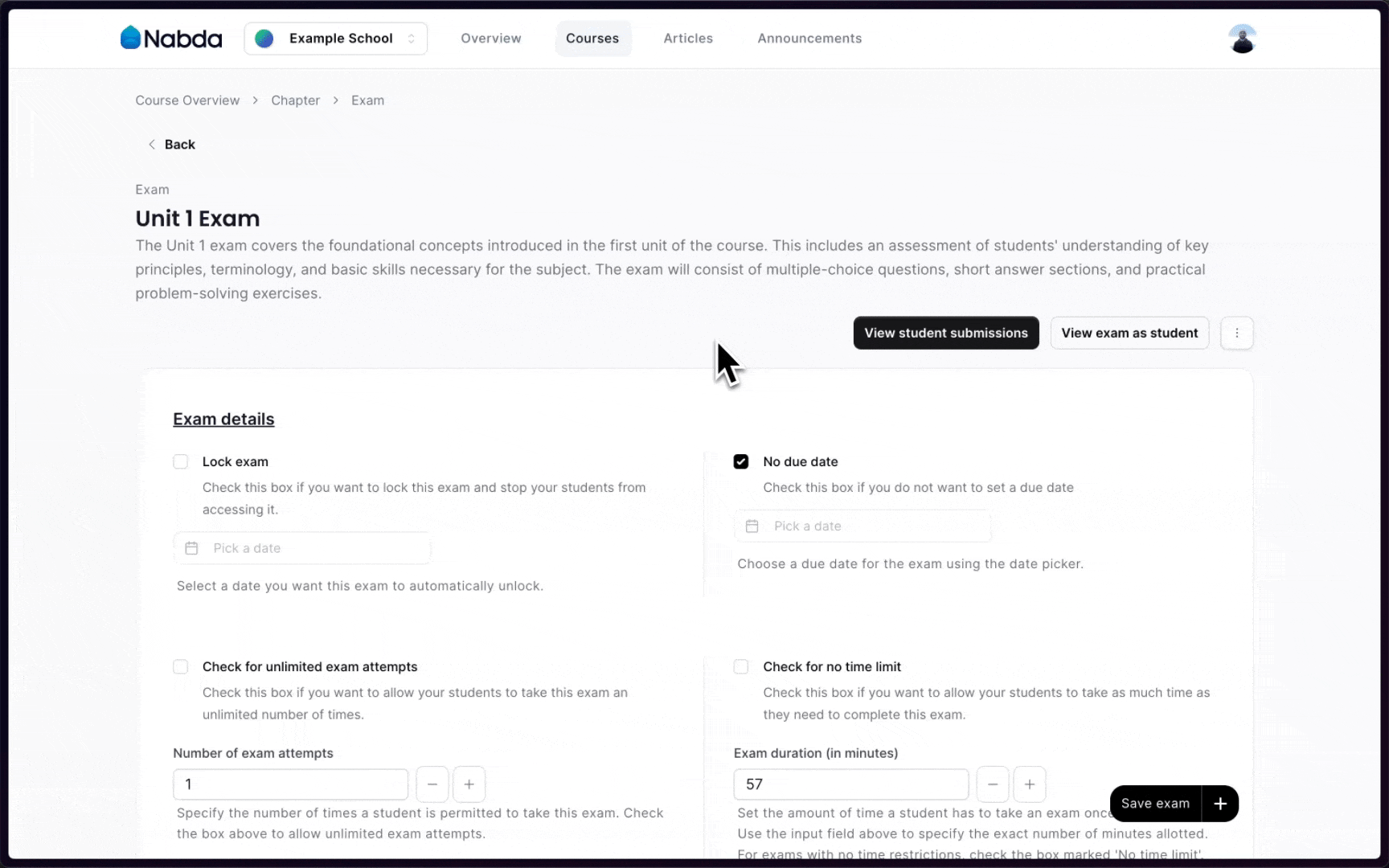Uncheck the No due date checkbox
The width and height of the screenshot is (1389, 868).
pos(741,461)
